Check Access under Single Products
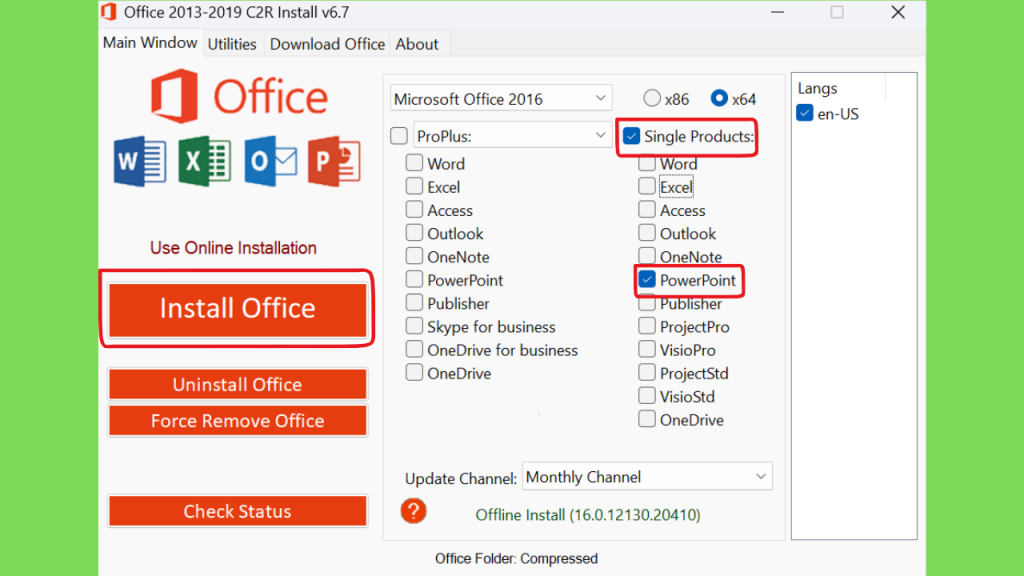Viewport: 1024px width, 576px height. pos(647,209)
